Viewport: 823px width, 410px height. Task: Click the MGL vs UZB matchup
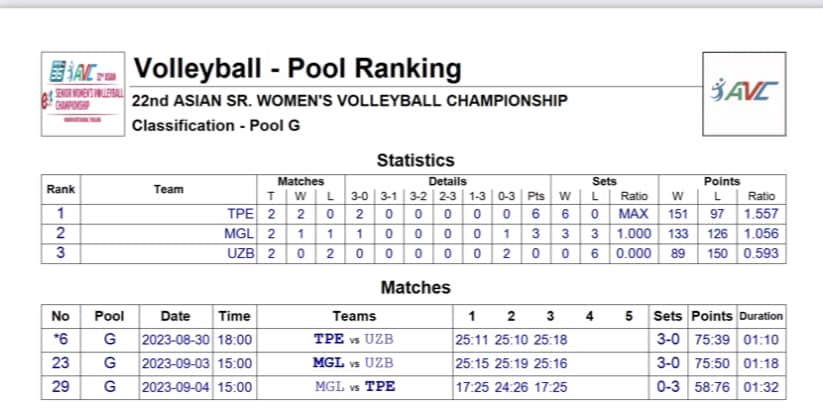[x=353, y=363]
